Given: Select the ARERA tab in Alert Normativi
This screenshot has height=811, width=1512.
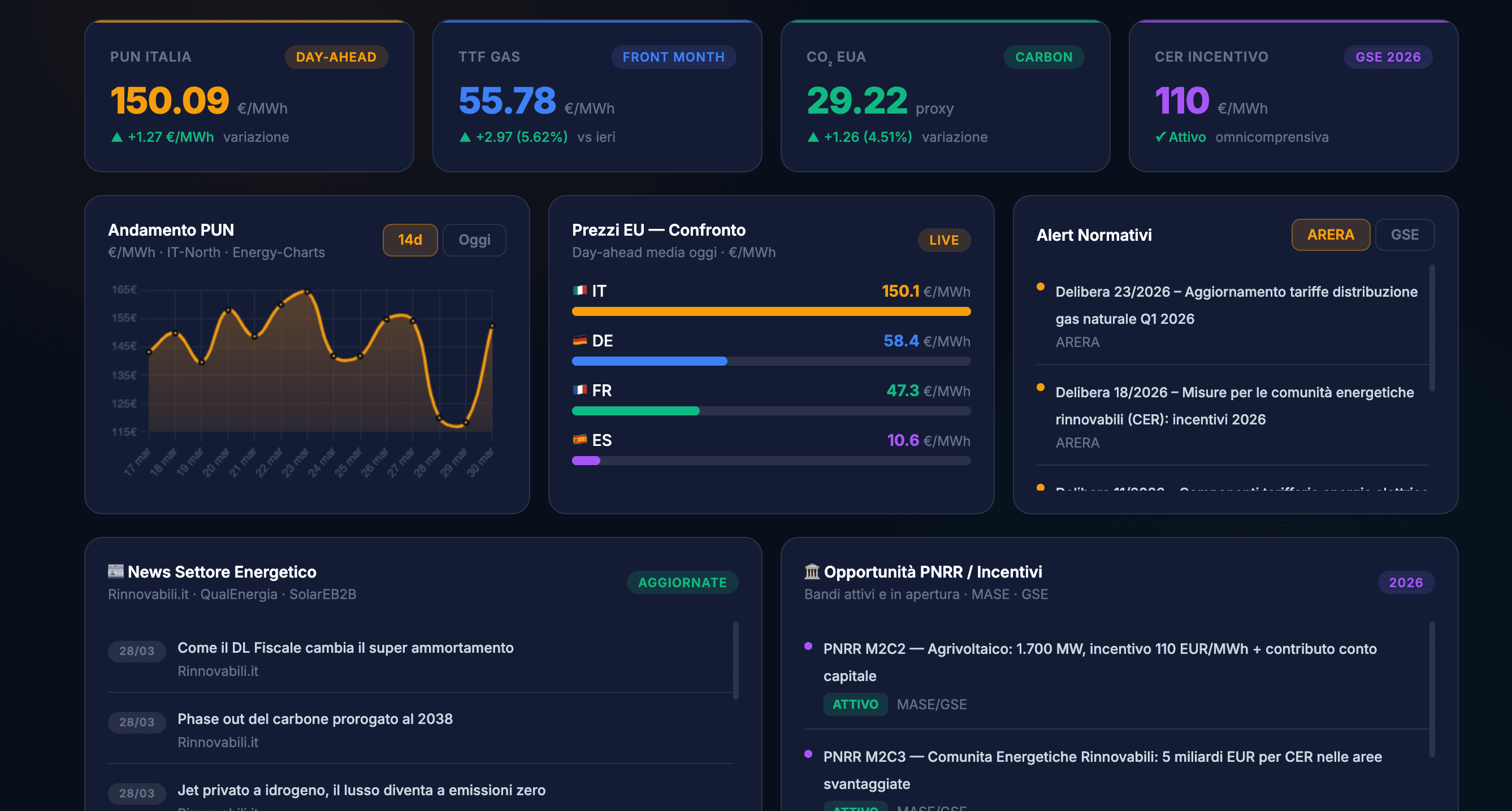Looking at the screenshot, I should click(1331, 234).
